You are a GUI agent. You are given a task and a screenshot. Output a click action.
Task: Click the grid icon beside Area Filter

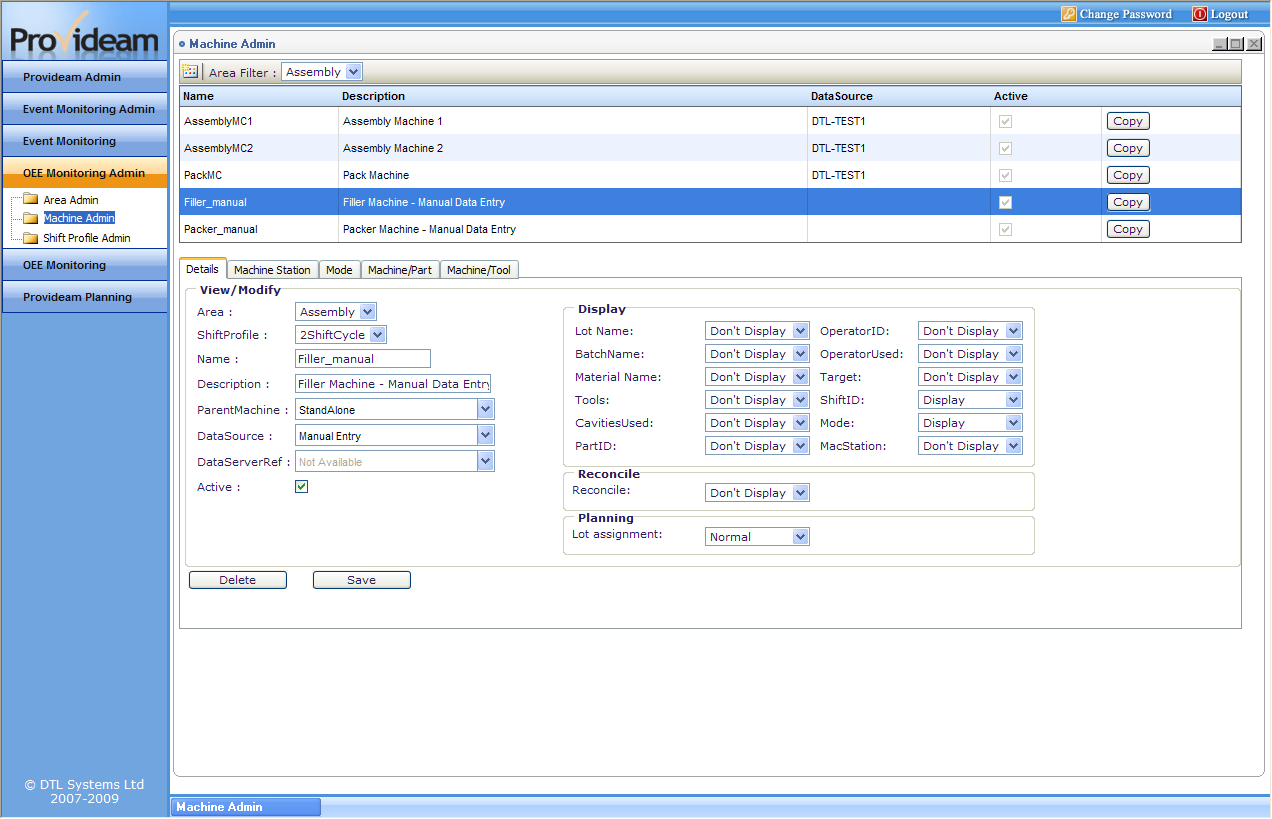pyautogui.click(x=190, y=72)
